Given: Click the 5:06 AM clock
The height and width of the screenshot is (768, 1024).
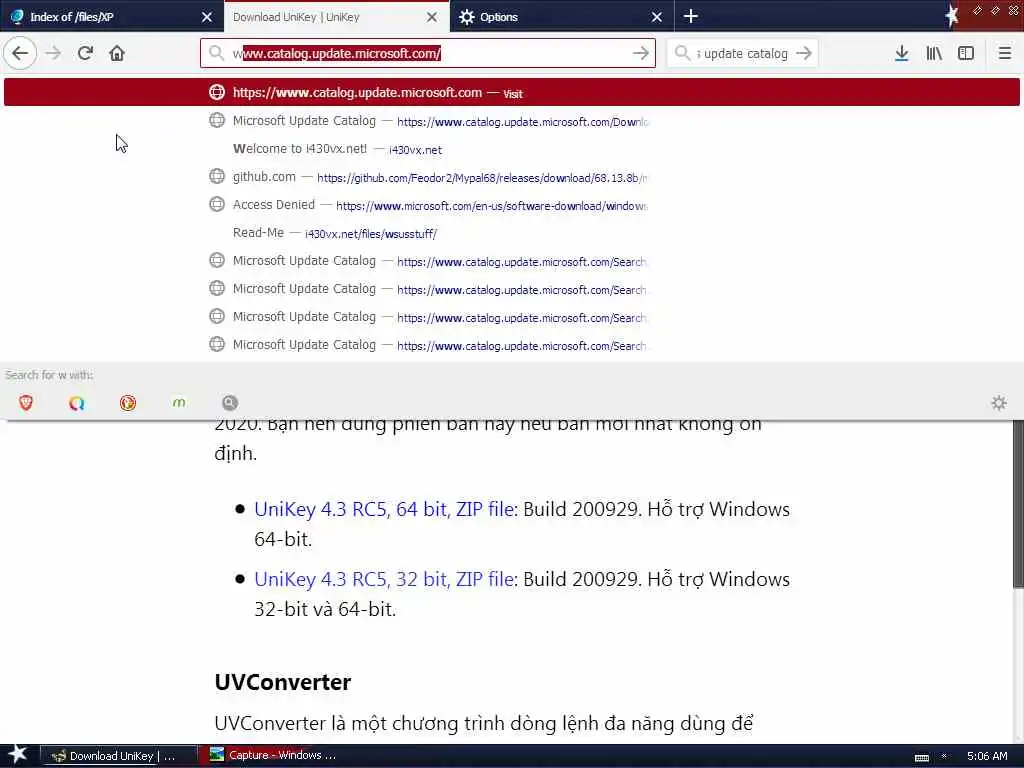Looking at the screenshot, I should (x=987, y=756).
